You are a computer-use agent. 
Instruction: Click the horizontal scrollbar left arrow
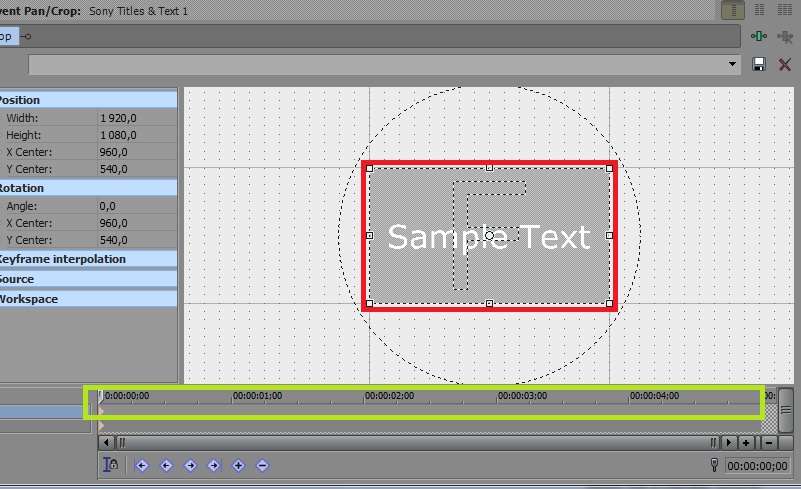point(106,443)
